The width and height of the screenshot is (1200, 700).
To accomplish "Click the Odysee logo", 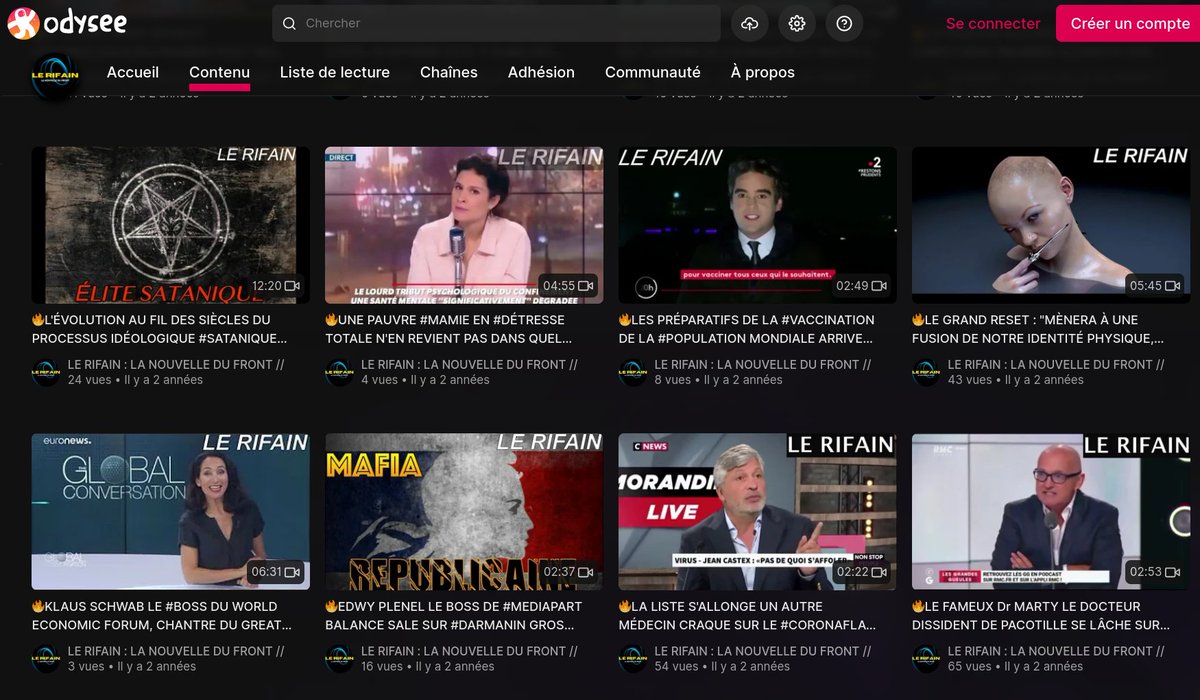I will (68, 22).
